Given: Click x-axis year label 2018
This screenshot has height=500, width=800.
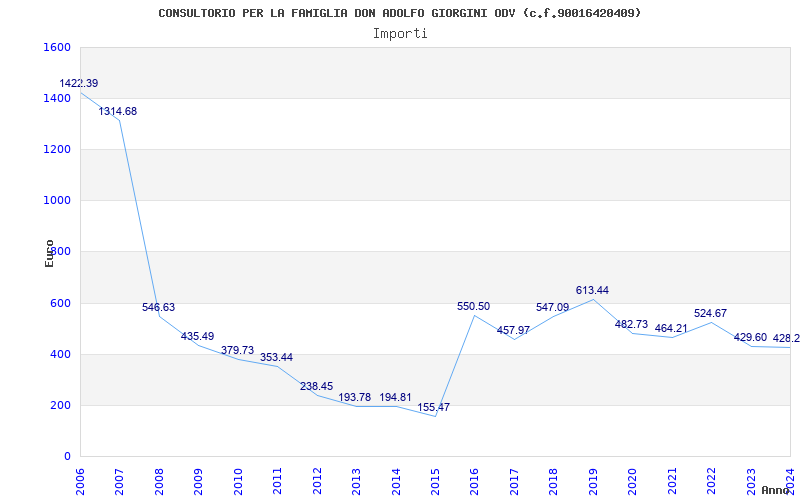Looking at the screenshot, I should pyautogui.click(x=554, y=482).
